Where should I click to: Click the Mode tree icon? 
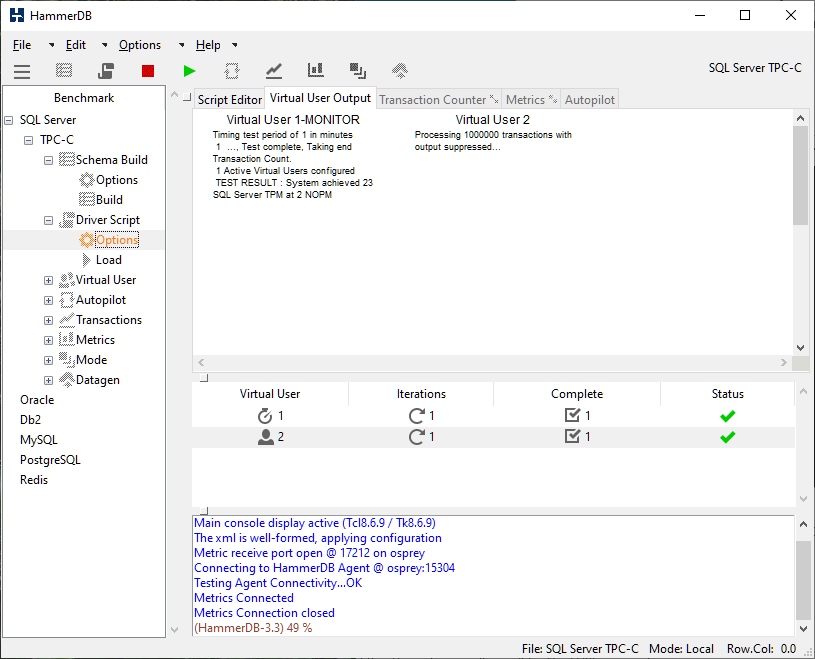(x=67, y=360)
